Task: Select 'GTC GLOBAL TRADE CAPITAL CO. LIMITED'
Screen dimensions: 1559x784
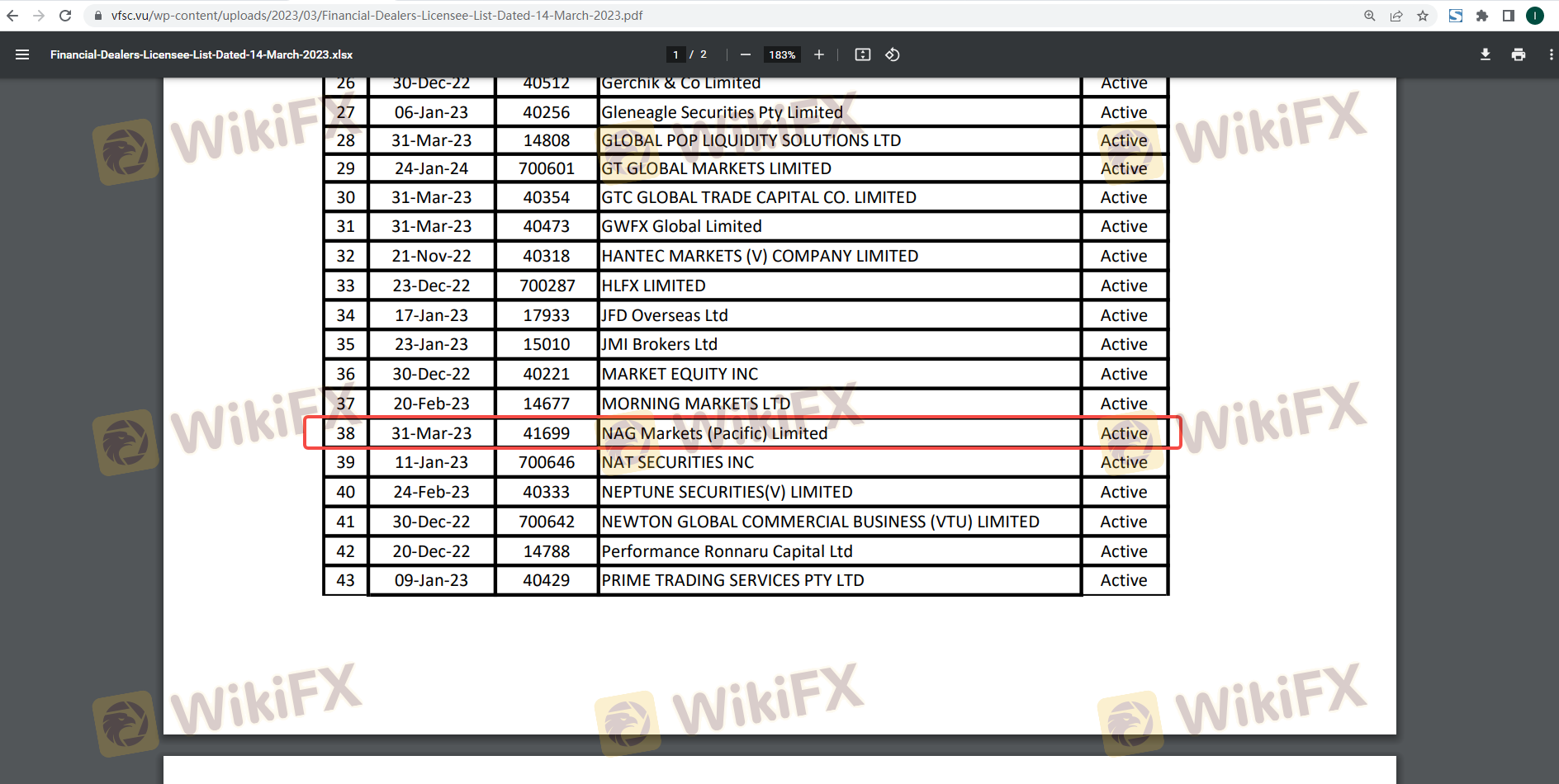Action: [x=759, y=197]
